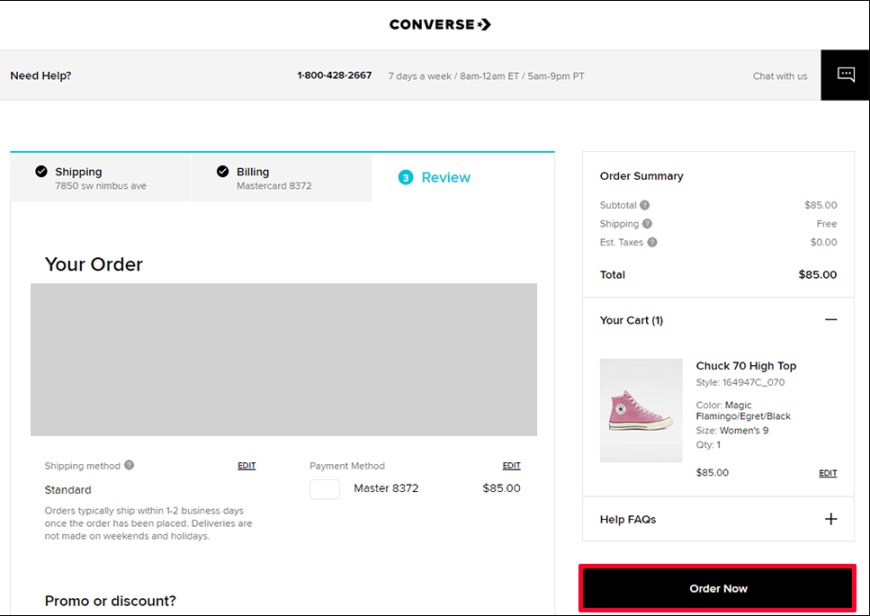Click the Shipping Free value
This screenshot has width=870, height=616.
pyautogui.click(x=827, y=224)
